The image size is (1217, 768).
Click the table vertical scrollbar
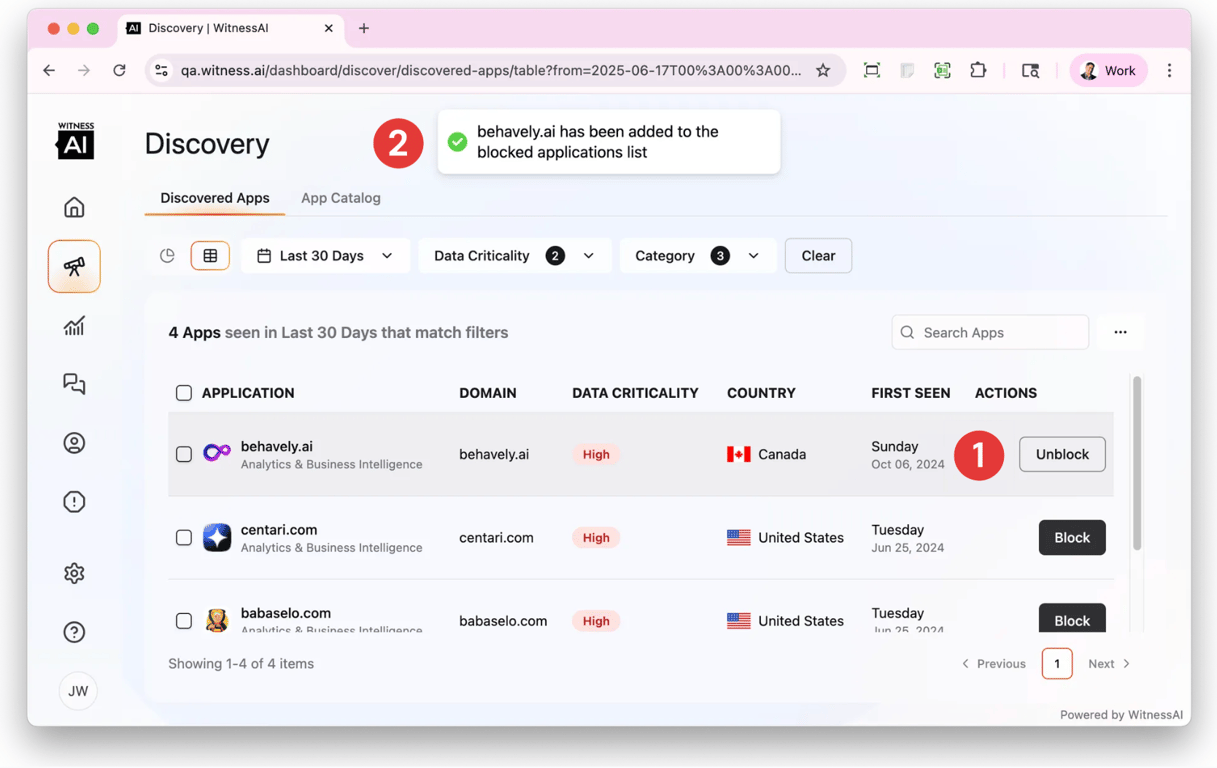[x=1137, y=463]
